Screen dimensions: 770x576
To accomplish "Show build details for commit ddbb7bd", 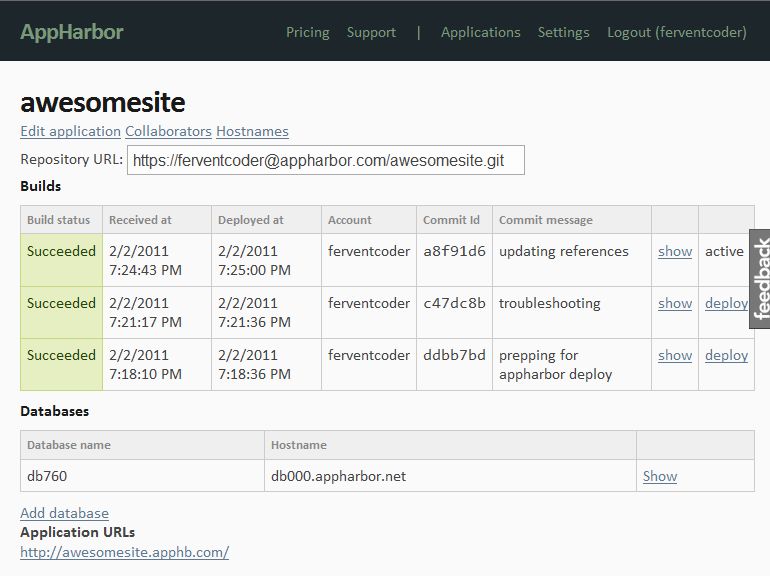I will pyautogui.click(x=674, y=356).
